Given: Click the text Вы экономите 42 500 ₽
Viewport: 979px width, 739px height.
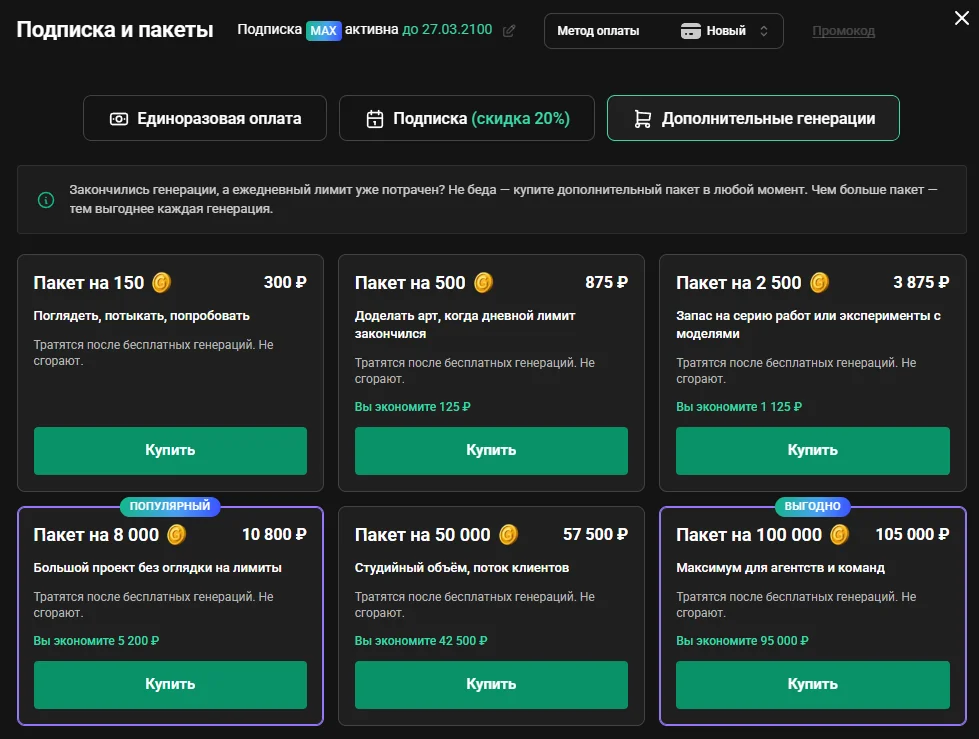Looking at the screenshot, I should [421, 641].
